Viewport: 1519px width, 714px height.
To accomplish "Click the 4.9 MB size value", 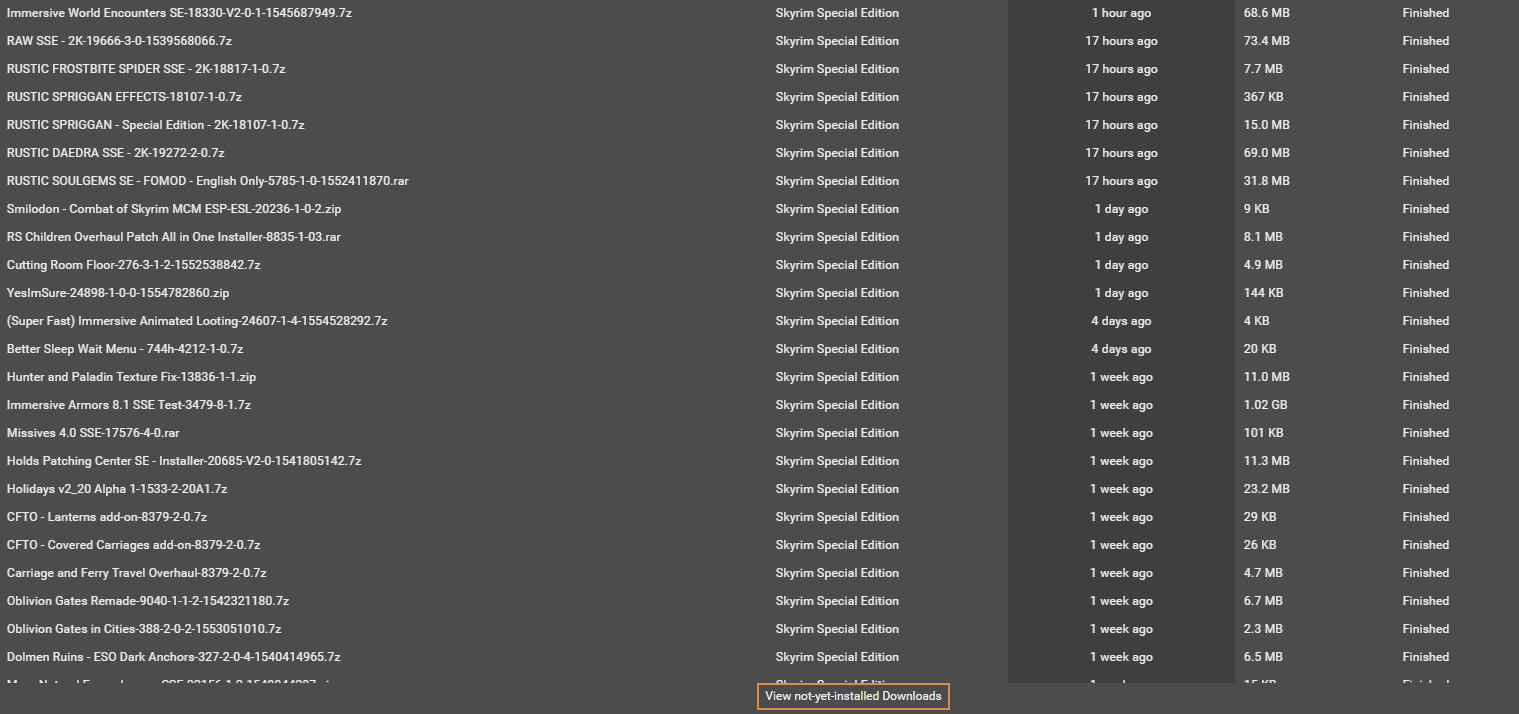I will click(x=1263, y=265).
